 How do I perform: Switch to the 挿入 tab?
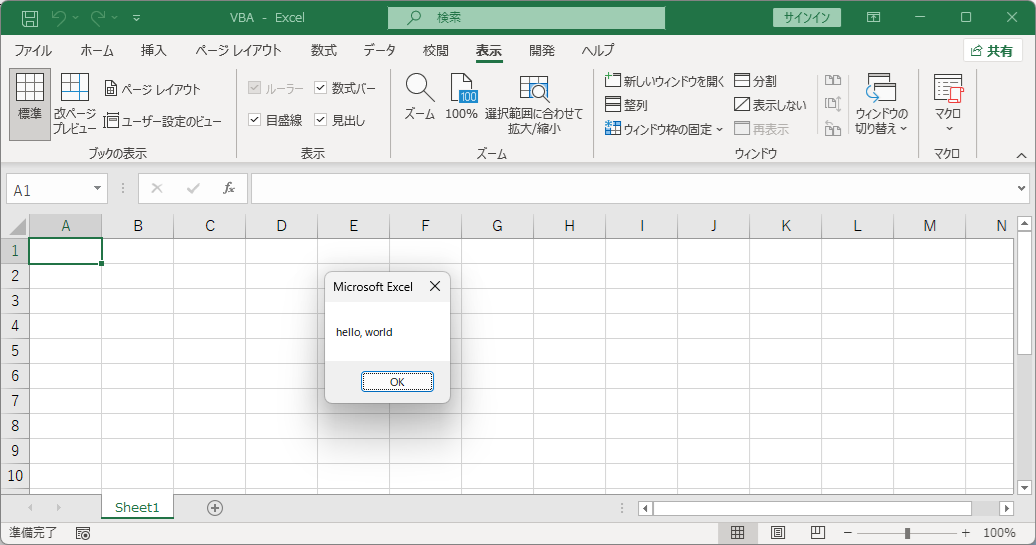click(153, 50)
